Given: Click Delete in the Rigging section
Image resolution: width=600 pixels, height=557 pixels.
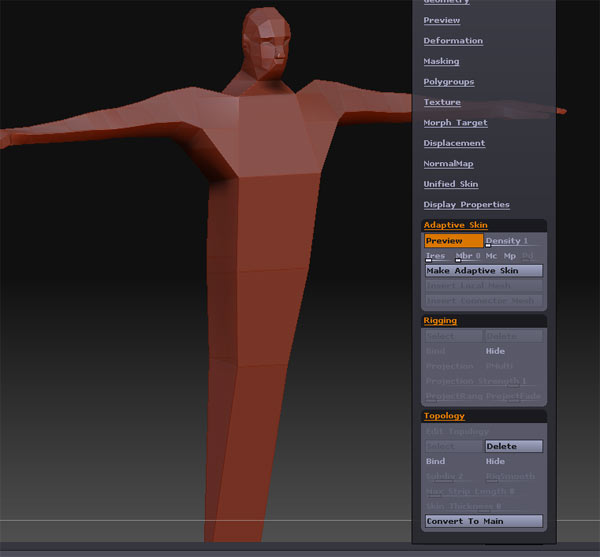Looking at the screenshot, I should pyautogui.click(x=514, y=336).
